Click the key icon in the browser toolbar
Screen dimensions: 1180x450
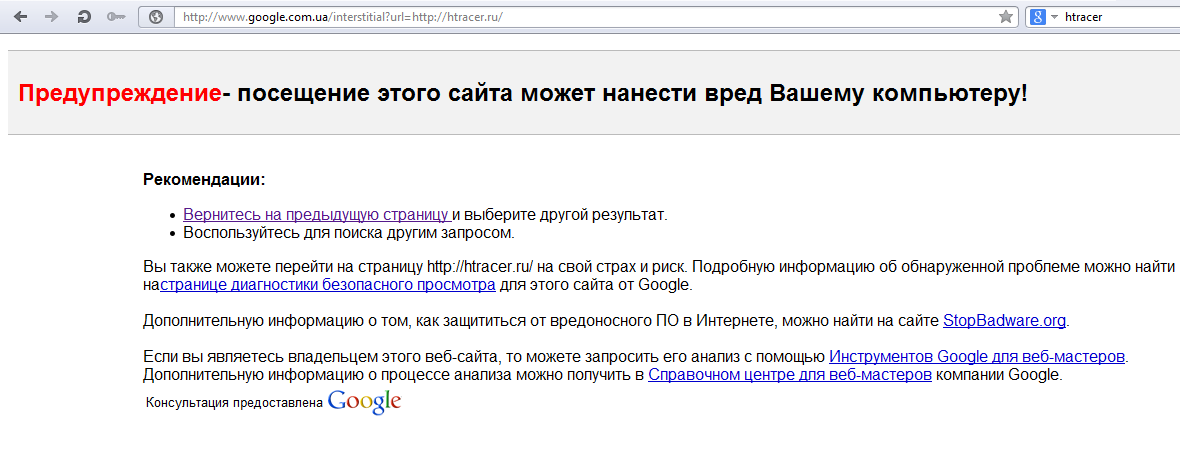coord(116,17)
